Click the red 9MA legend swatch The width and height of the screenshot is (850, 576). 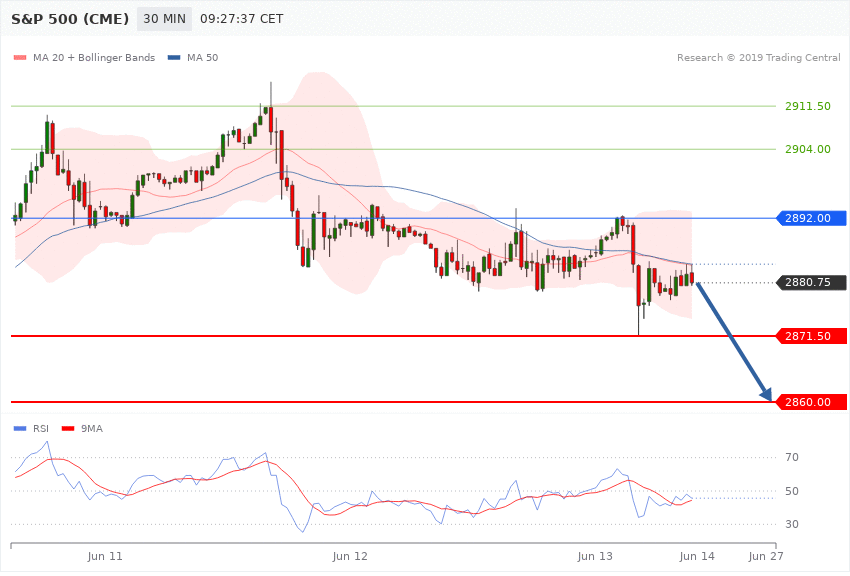click(x=68, y=429)
